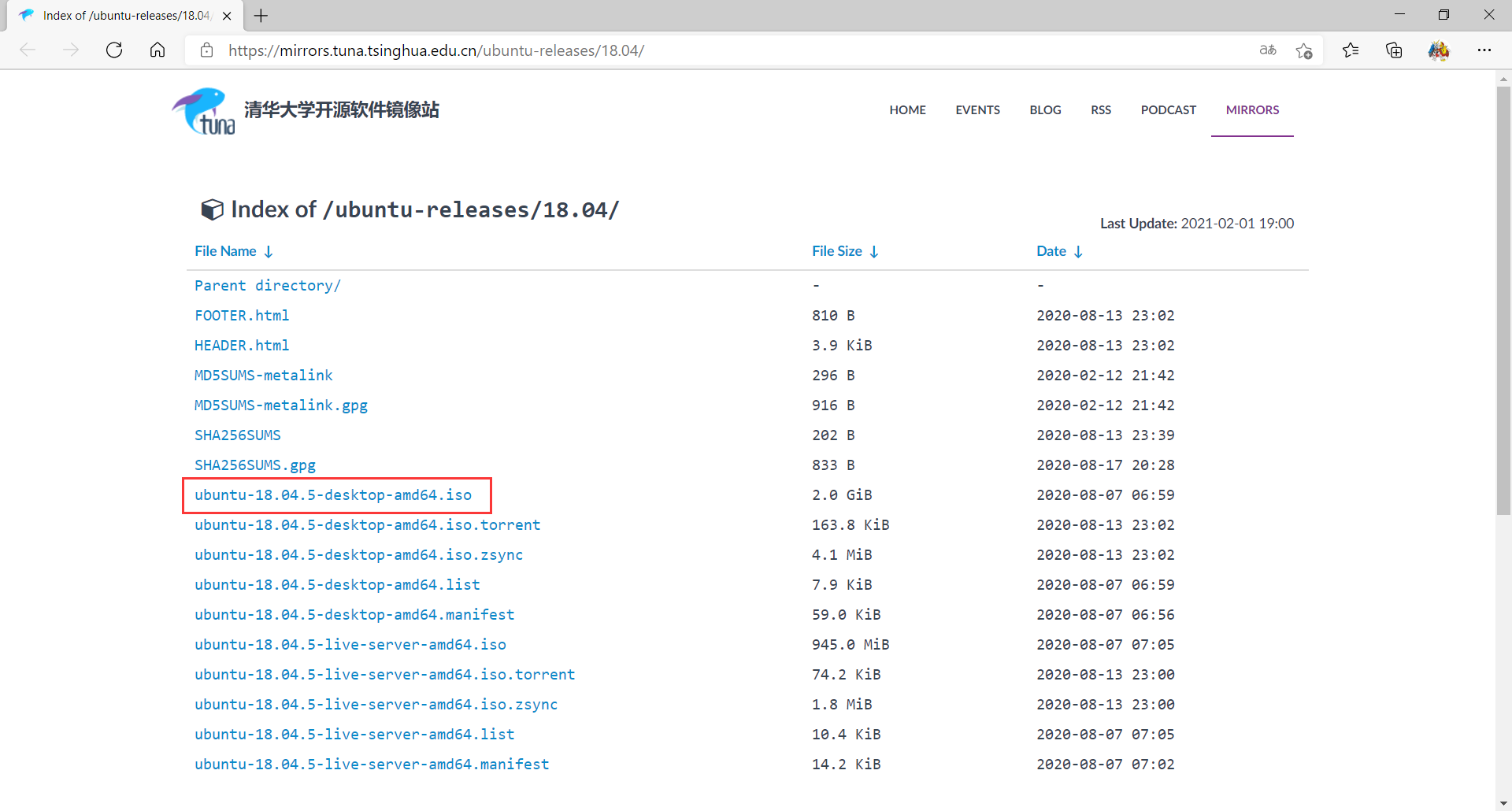1512x811 pixels.
Task: Click the TUNA logo
Action: point(203,110)
